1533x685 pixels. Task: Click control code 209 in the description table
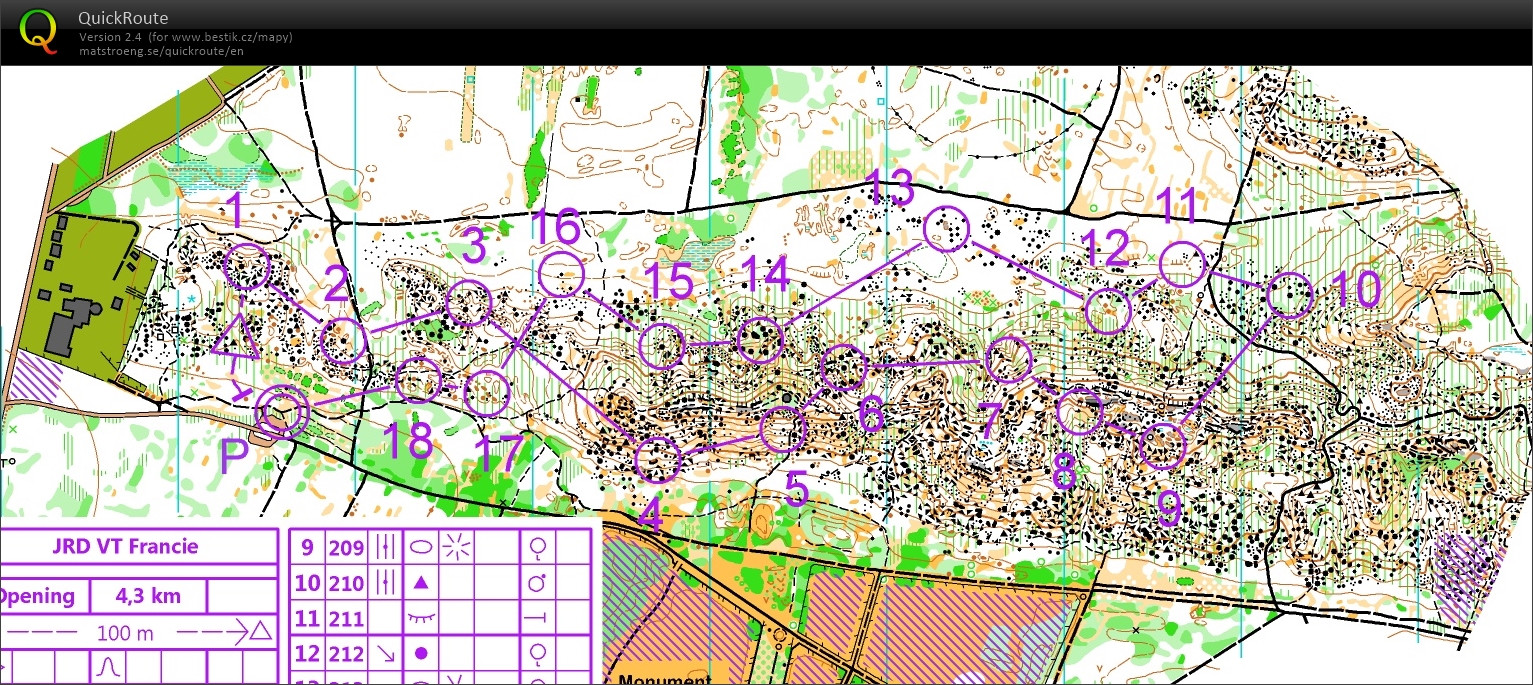[346, 548]
